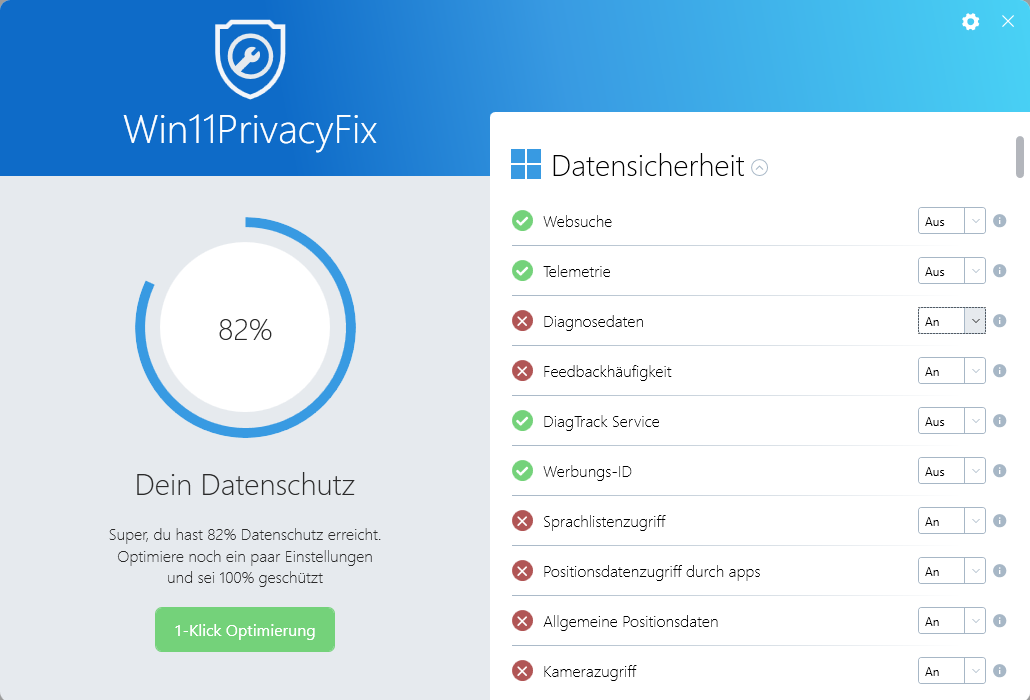1030x700 pixels.
Task: Open the Allgemeine Positionsdaten dropdown
Action: tap(952, 621)
